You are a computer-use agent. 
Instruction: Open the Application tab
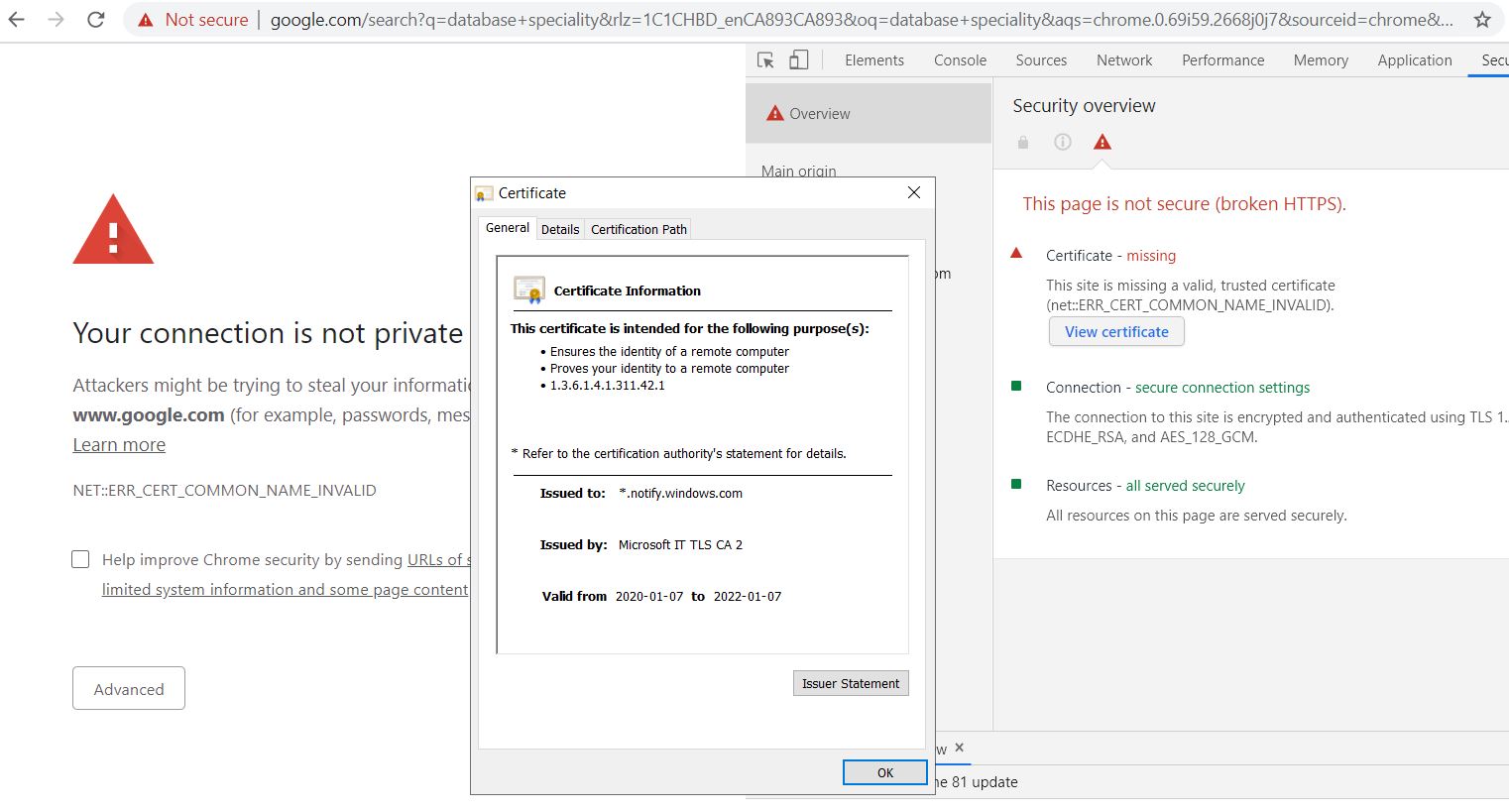tap(1415, 60)
